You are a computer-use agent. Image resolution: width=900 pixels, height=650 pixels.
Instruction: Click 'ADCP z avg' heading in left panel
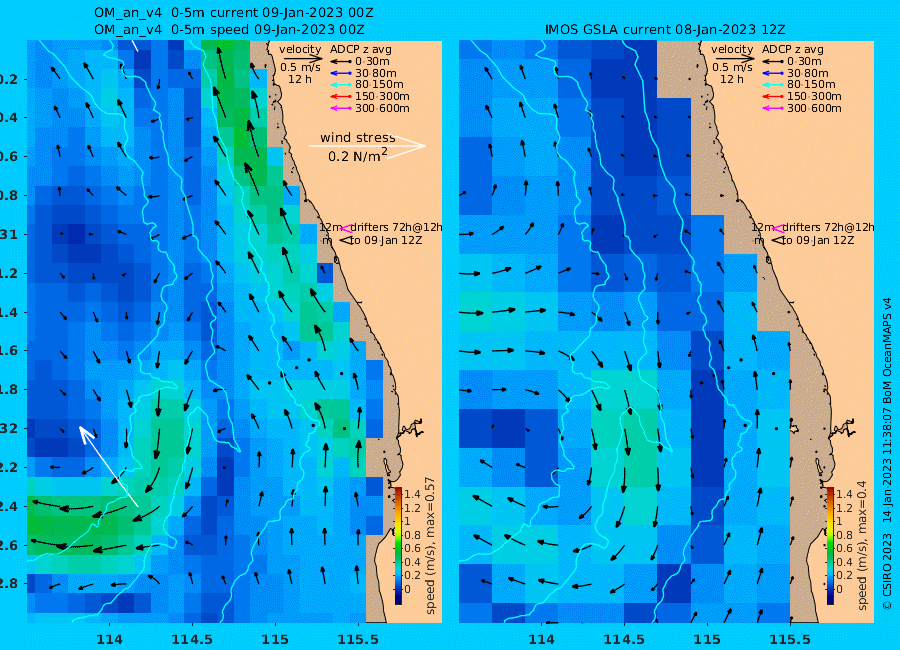pyautogui.click(x=360, y=49)
